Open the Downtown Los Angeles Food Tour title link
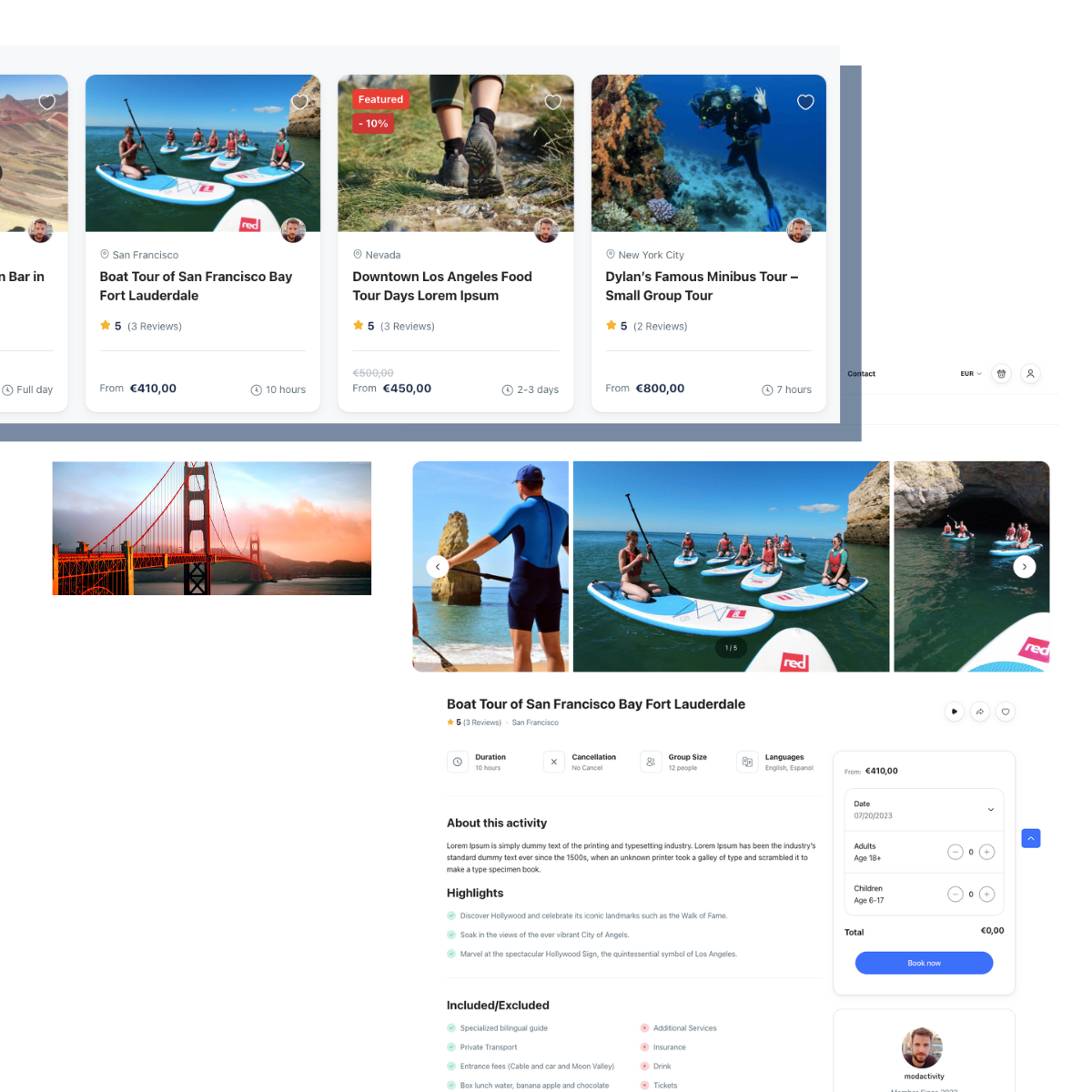 tap(442, 286)
